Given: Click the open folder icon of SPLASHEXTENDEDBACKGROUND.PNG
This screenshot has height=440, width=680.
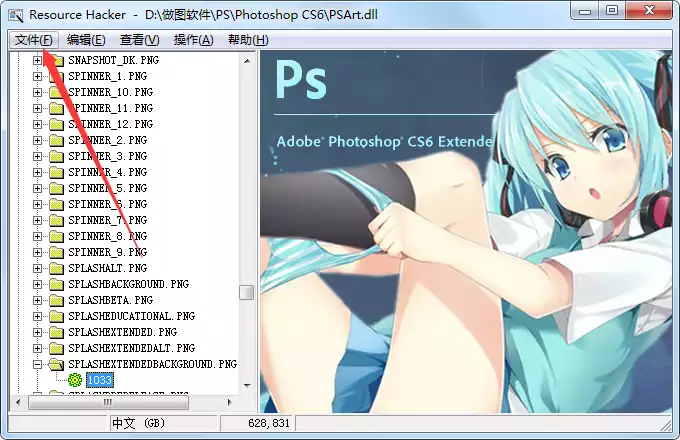Looking at the screenshot, I should point(56,365).
